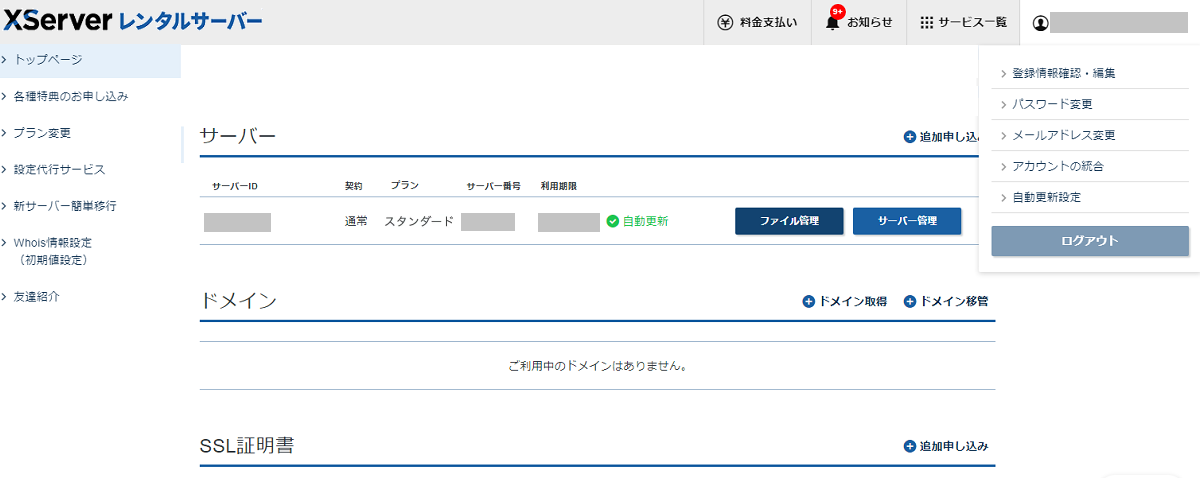Click the green 自動更新 status checkmark

click(613, 221)
